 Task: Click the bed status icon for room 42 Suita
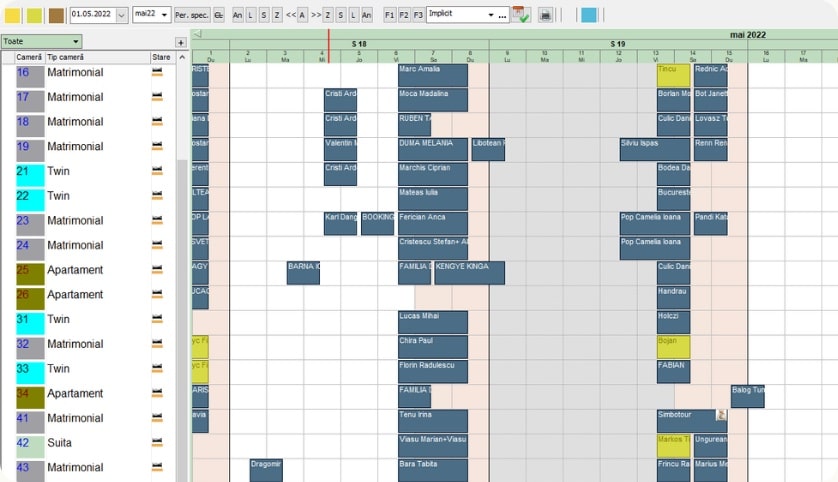pos(157,443)
